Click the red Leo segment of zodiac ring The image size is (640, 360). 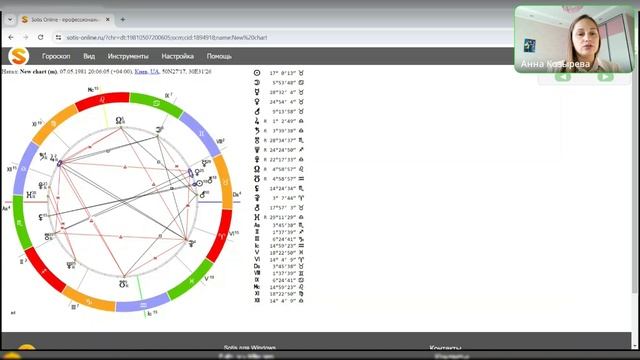pos(102,99)
